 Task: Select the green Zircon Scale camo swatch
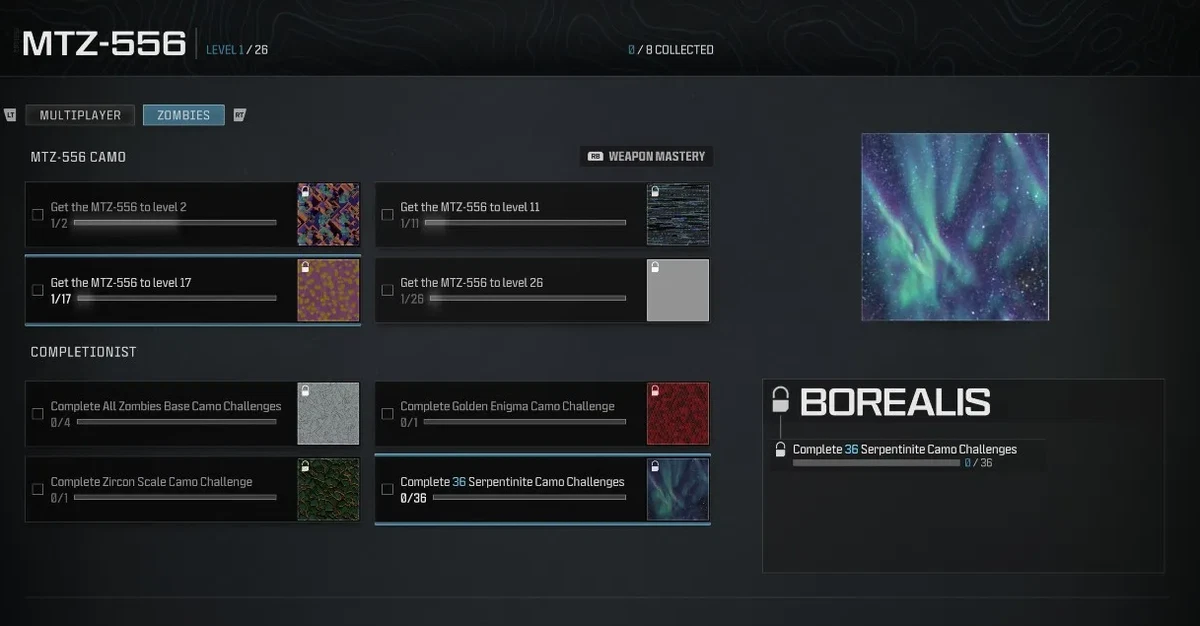click(328, 489)
